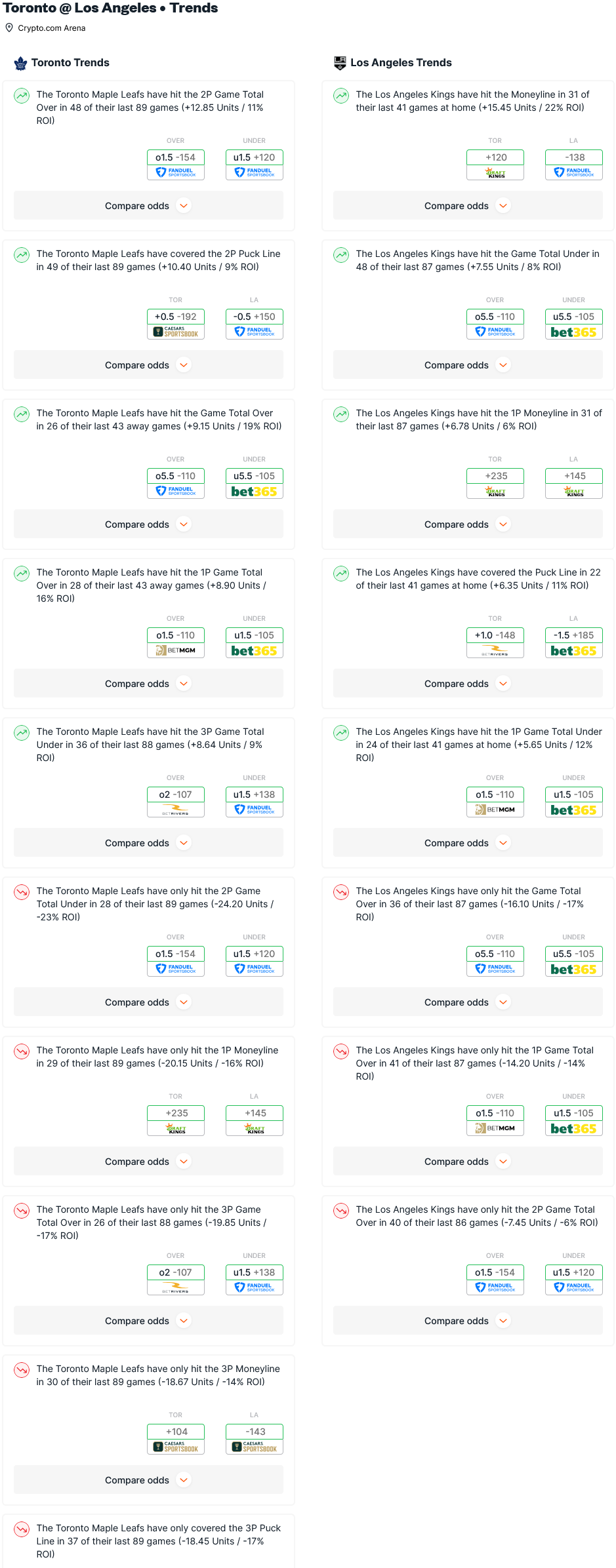Select the LA -138 FanDuel moneyline odds
The height and width of the screenshot is (1568, 616).
[574, 165]
